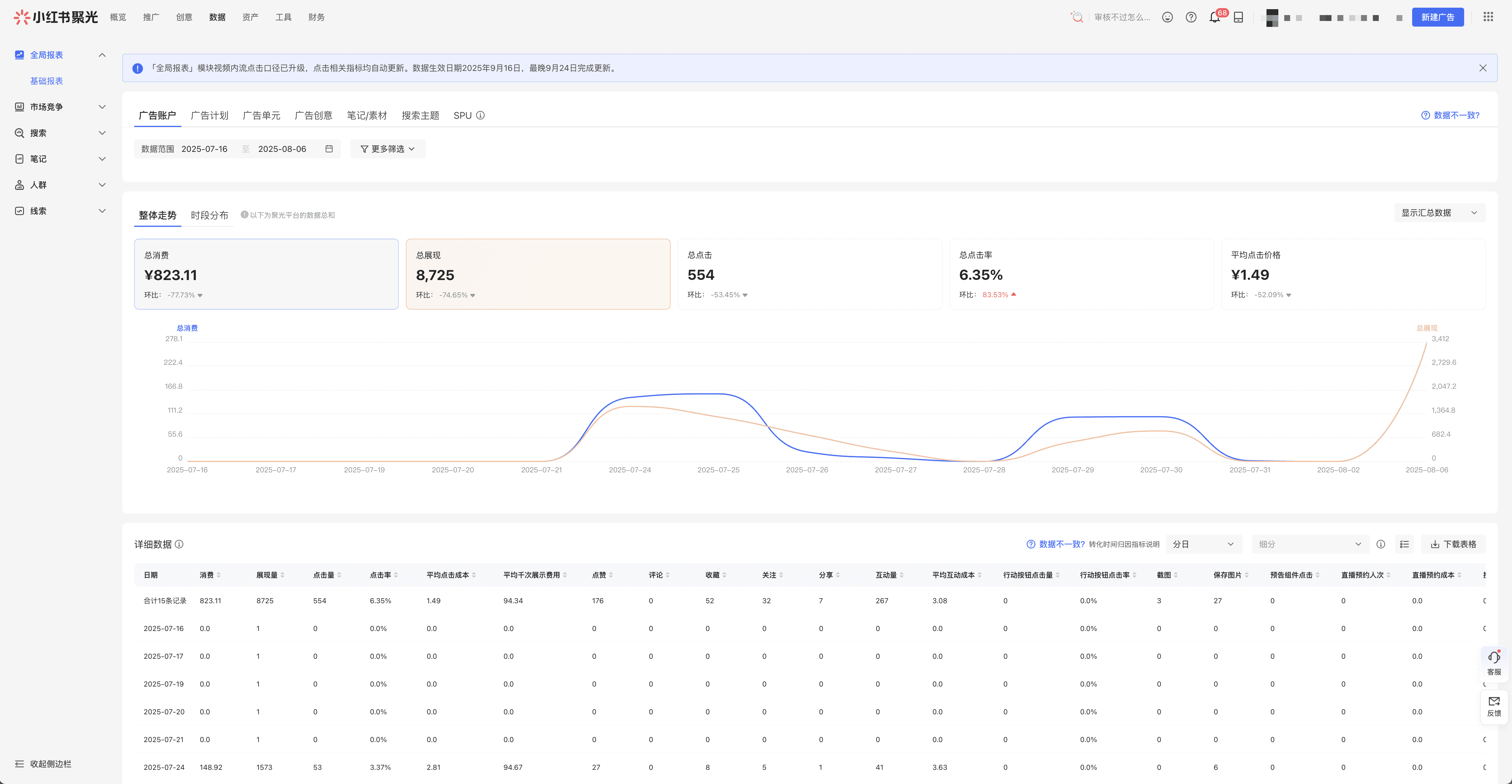The image size is (1512, 784).
Task: Switch to the 时段分布 tab
Action: click(x=209, y=215)
